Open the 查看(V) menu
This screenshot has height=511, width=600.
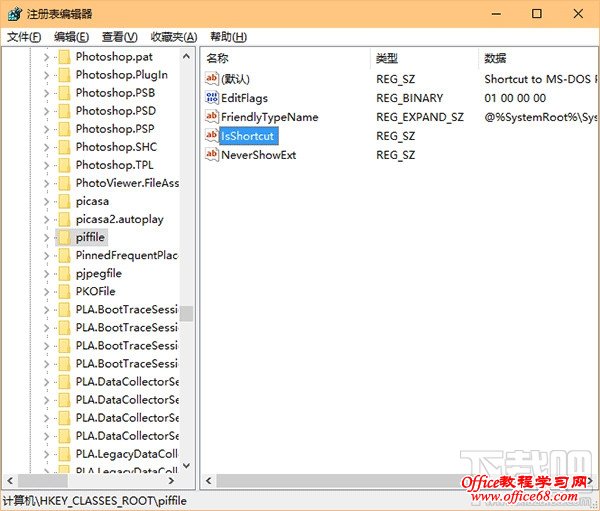pos(119,37)
